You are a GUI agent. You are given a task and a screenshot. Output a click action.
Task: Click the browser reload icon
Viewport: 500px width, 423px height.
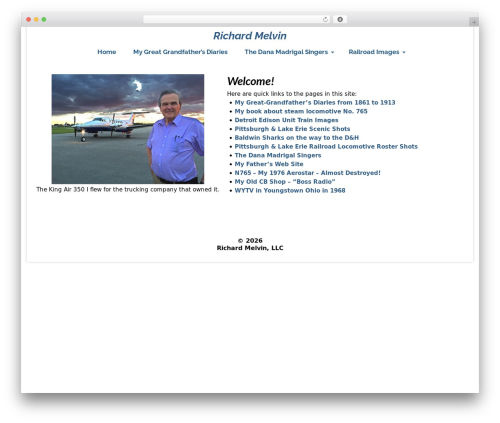[325, 20]
